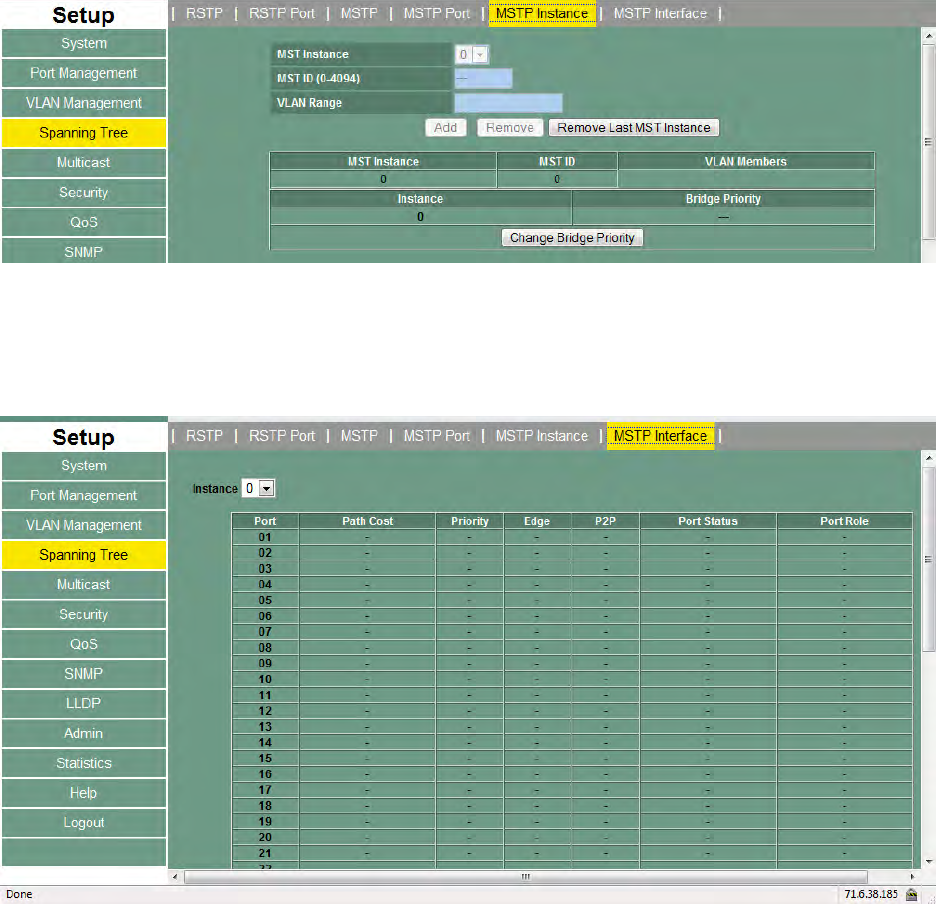This screenshot has height=904, width=936.
Task: Open MST Instance dropdown in upper panel
Action: tap(472, 54)
